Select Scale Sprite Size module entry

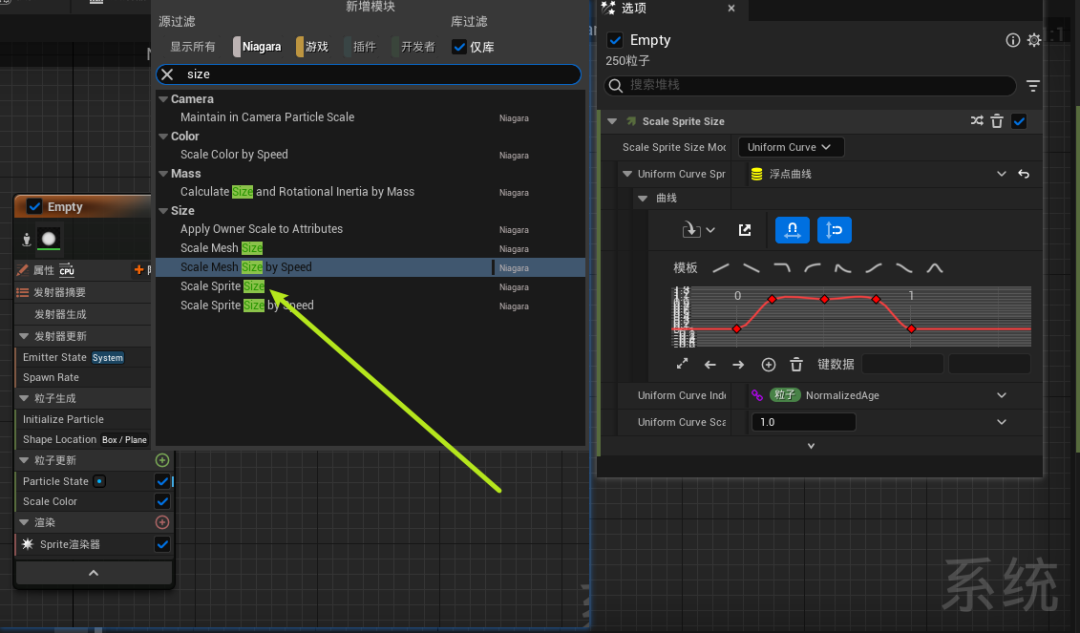370,287
